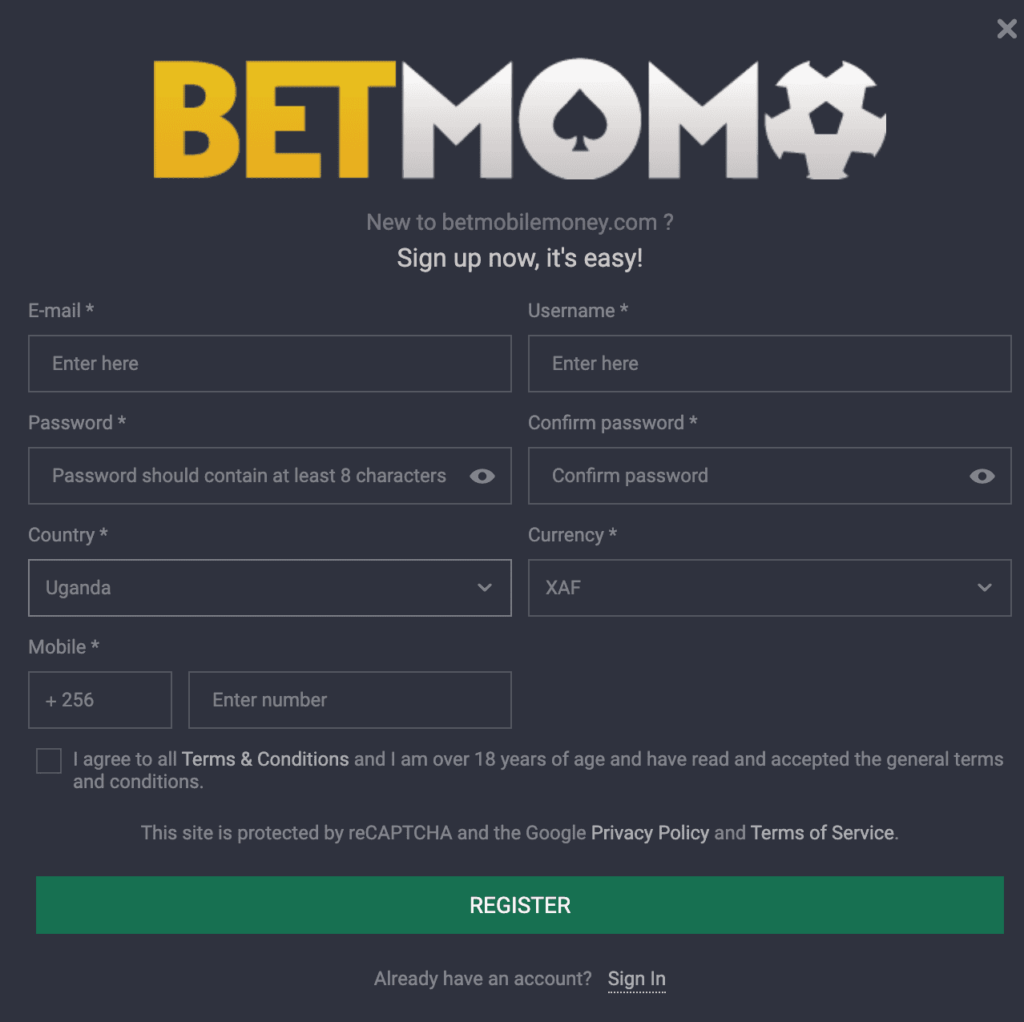
Task: Click the Country dropdown chevron arrow
Action: pyautogui.click(x=485, y=588)
